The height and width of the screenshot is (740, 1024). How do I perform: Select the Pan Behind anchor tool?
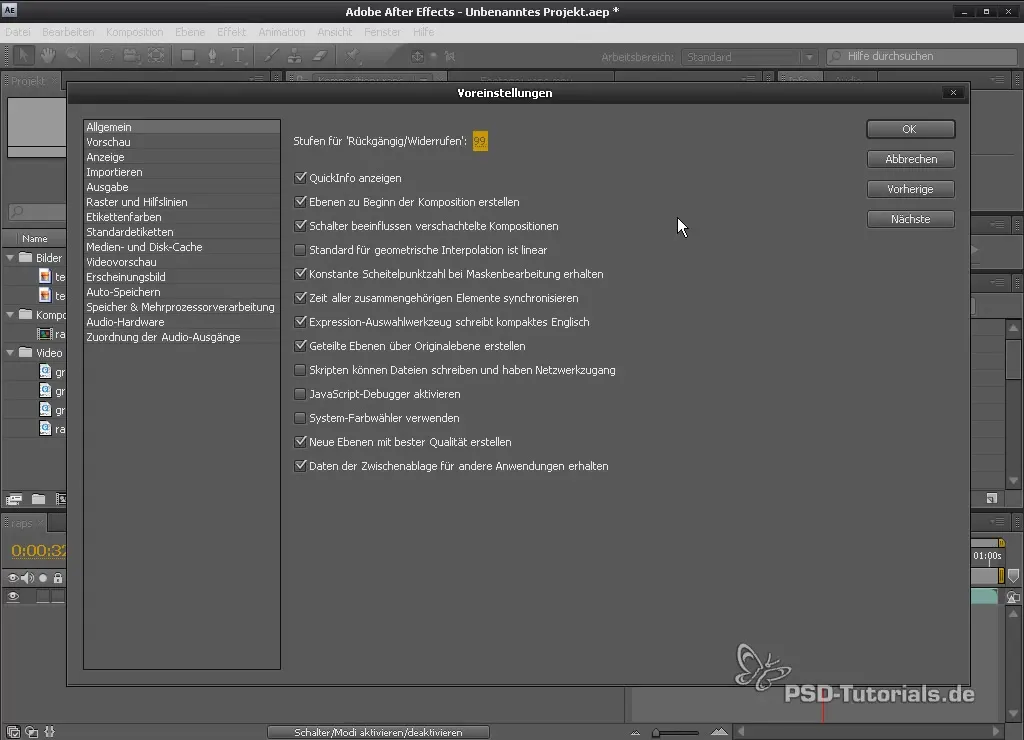[157, 56]
